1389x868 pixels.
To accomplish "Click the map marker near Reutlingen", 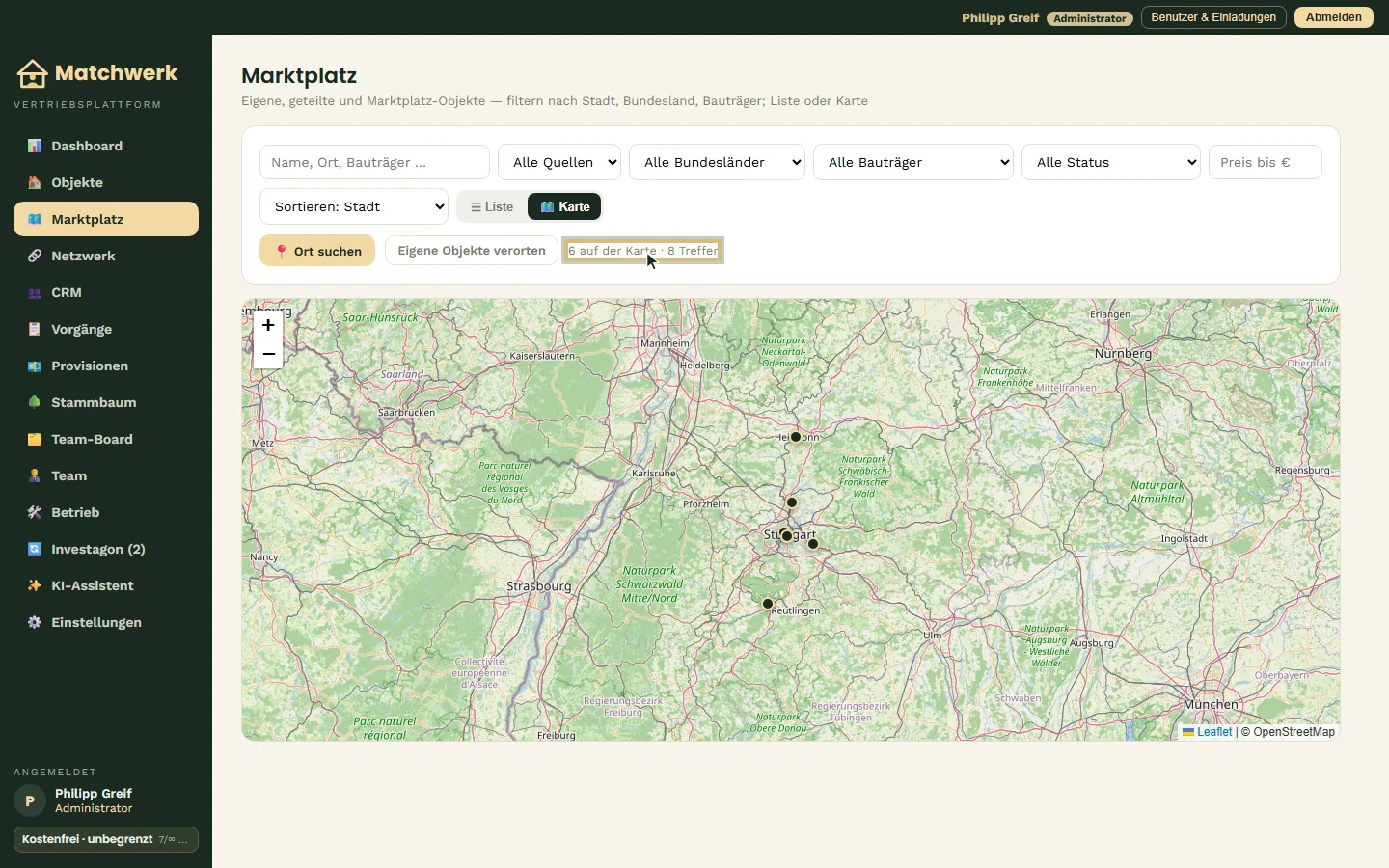I will pos(768,604).
